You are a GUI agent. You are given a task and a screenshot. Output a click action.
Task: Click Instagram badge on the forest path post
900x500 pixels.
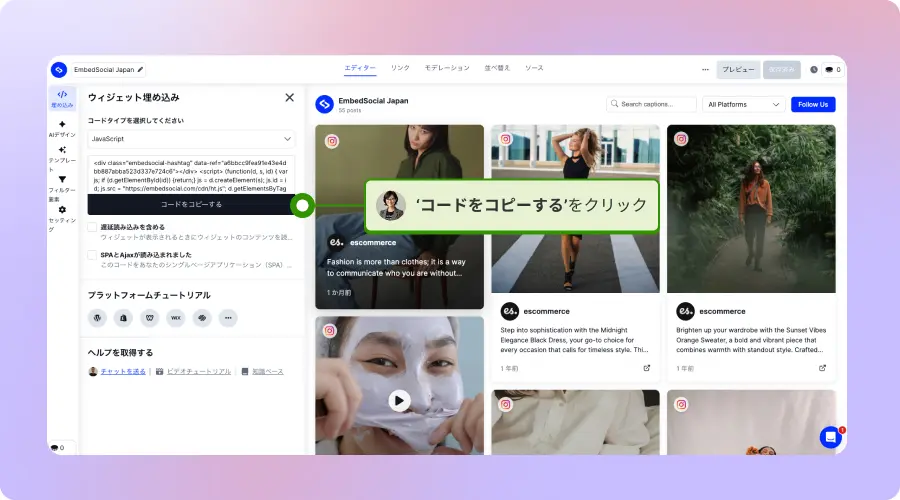coord(681,139)
